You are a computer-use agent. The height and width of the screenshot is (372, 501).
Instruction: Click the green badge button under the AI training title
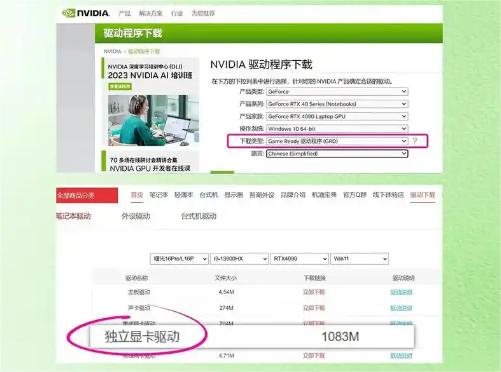(120, 86)
